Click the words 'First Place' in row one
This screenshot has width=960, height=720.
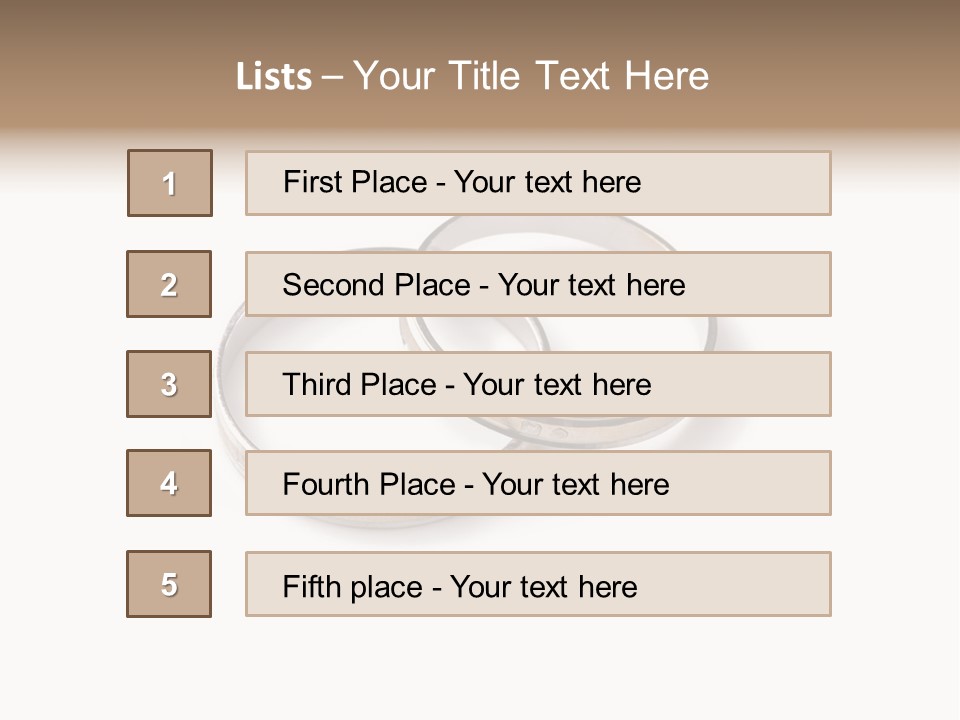tap(355, 182)
